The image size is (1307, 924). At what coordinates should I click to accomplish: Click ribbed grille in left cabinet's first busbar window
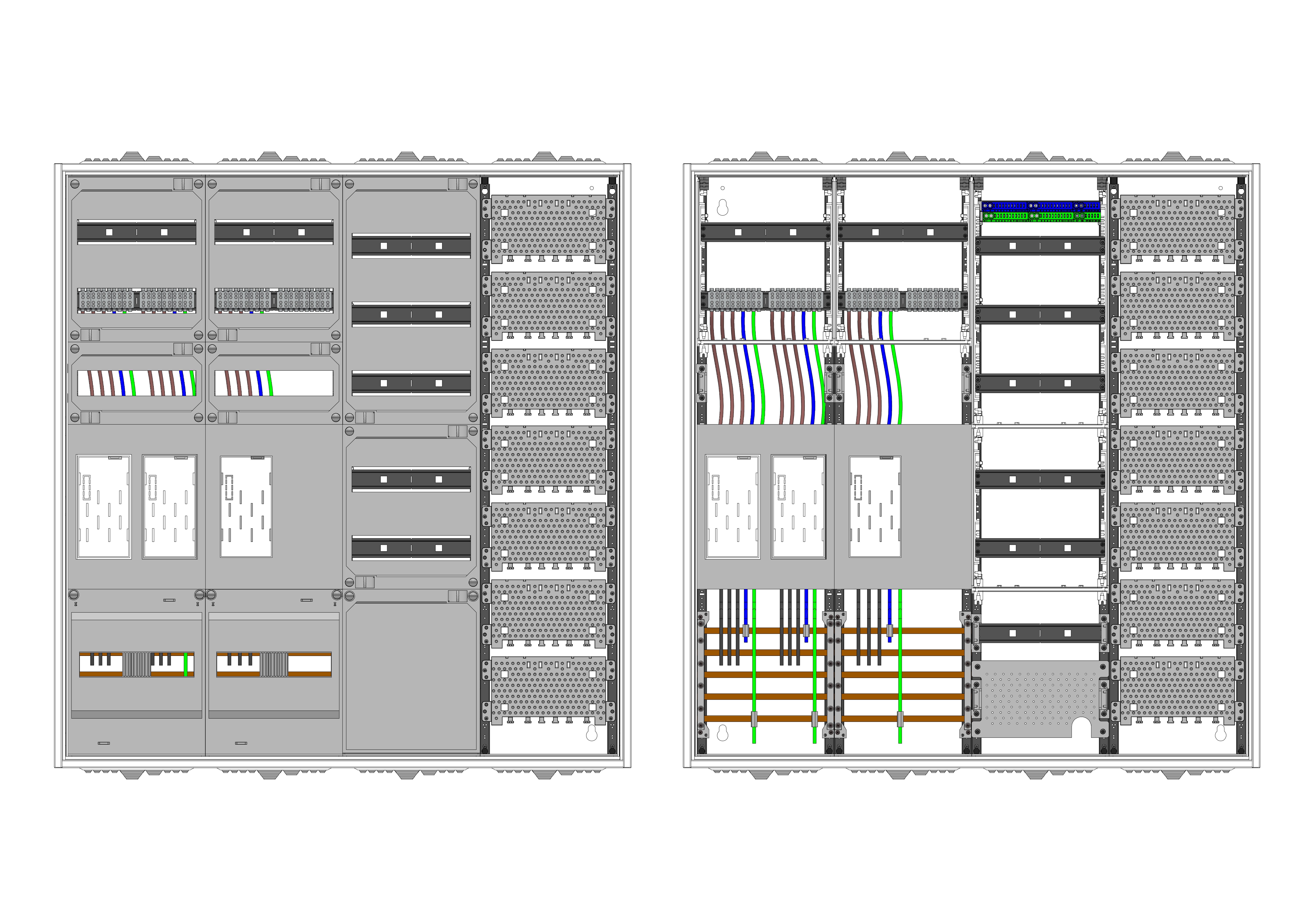tap(137, 664)
